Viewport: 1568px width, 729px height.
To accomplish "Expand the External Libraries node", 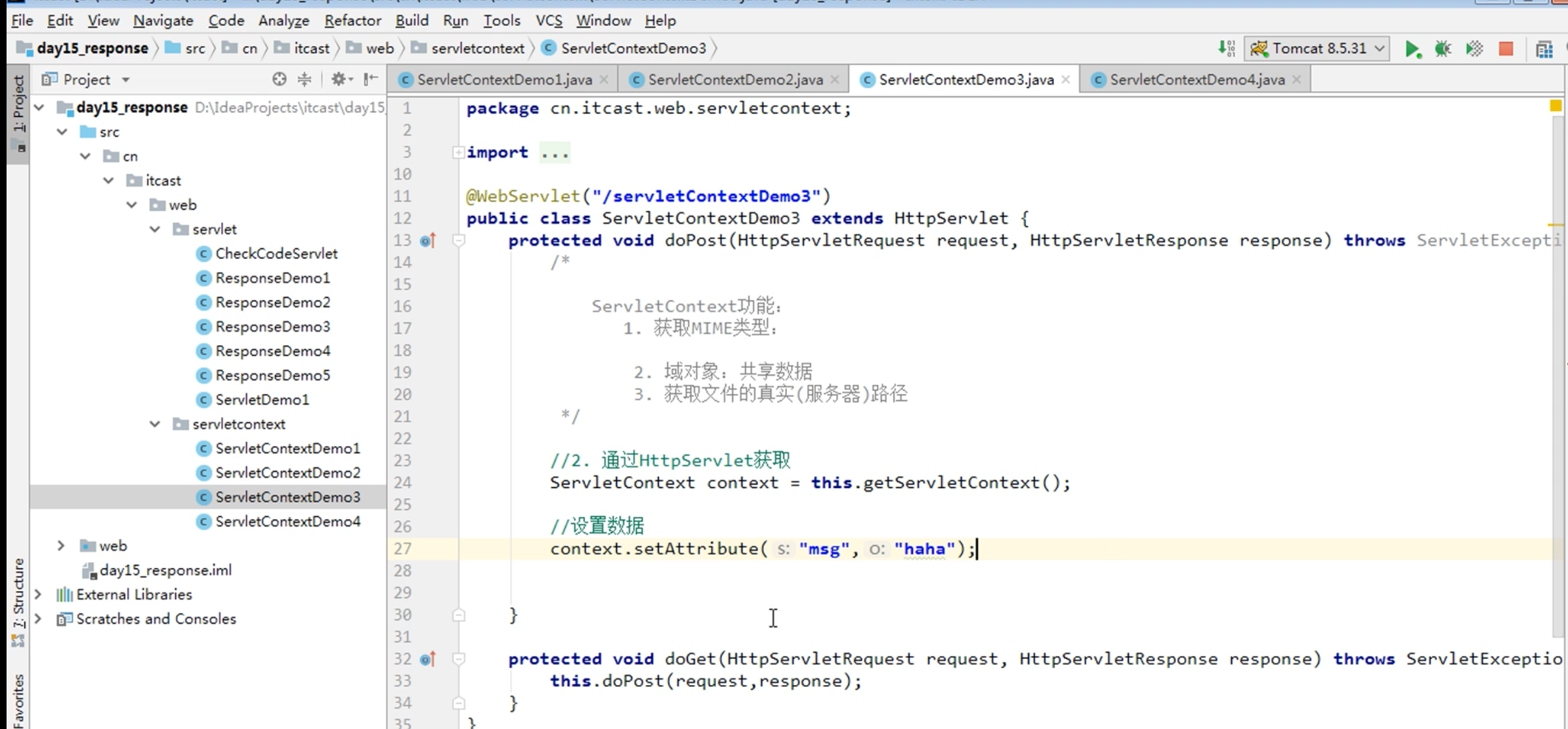I will (38, 594).
